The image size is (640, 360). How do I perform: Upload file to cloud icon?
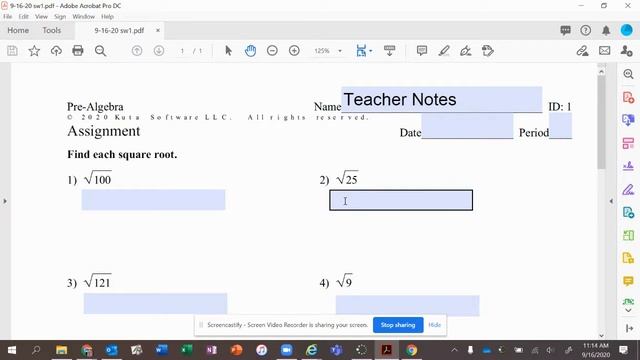(x=56, y=51)
